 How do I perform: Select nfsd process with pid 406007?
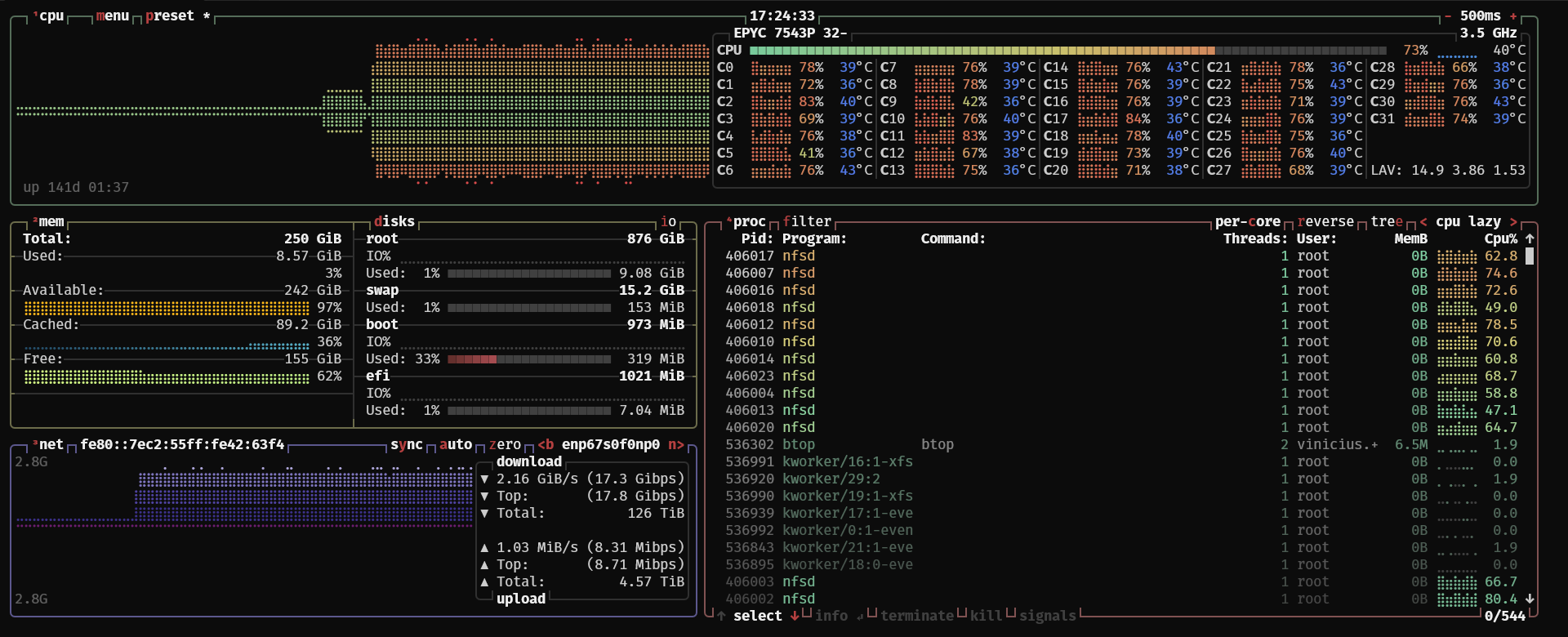tap(1120, 273)
